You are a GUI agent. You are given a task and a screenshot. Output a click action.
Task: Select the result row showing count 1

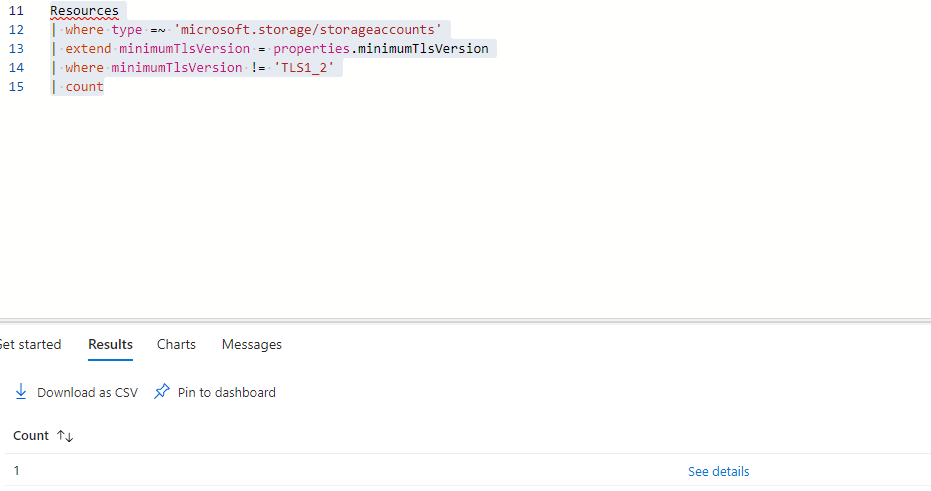pos(466,471)
